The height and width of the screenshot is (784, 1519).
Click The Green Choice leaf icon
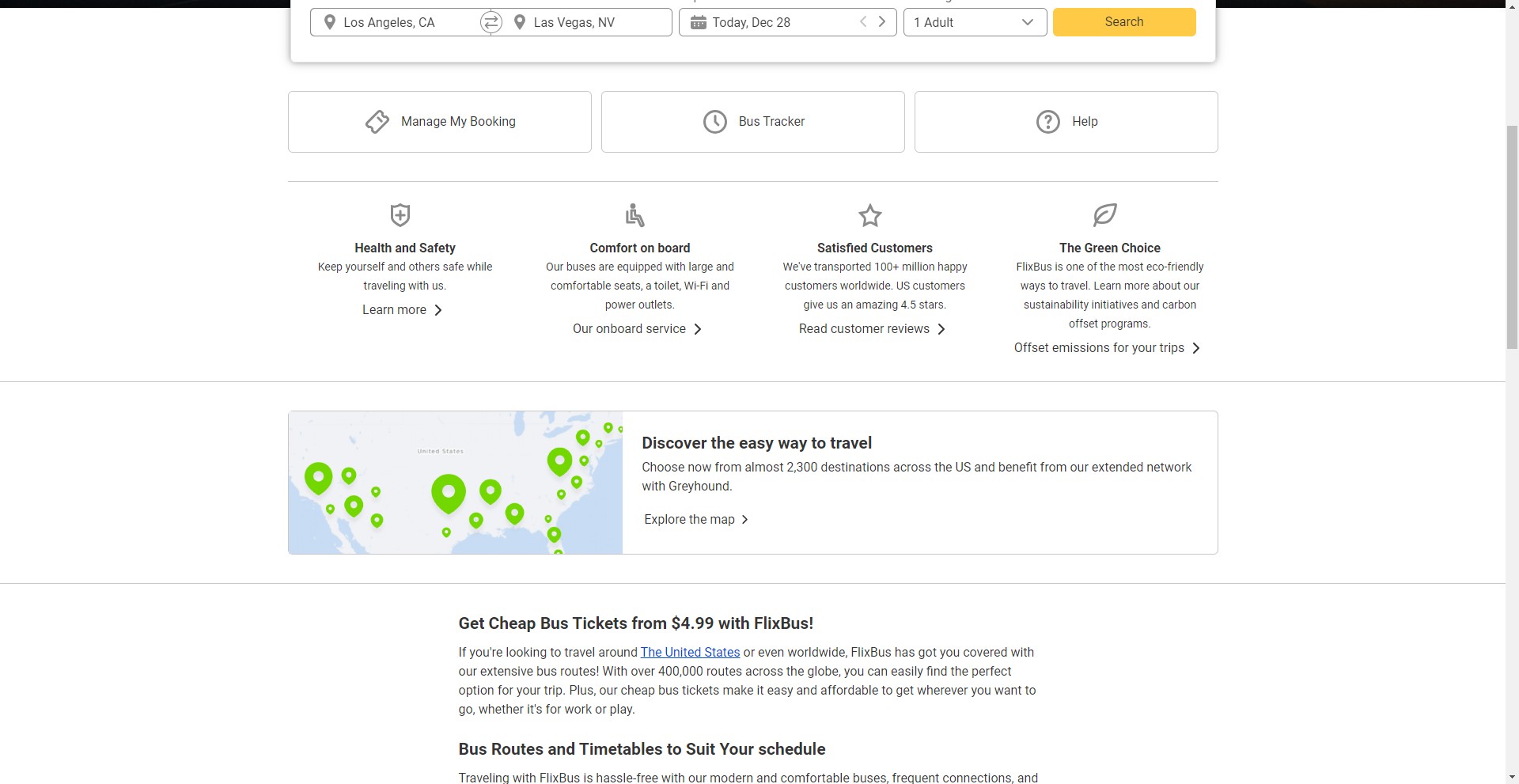1104,214
